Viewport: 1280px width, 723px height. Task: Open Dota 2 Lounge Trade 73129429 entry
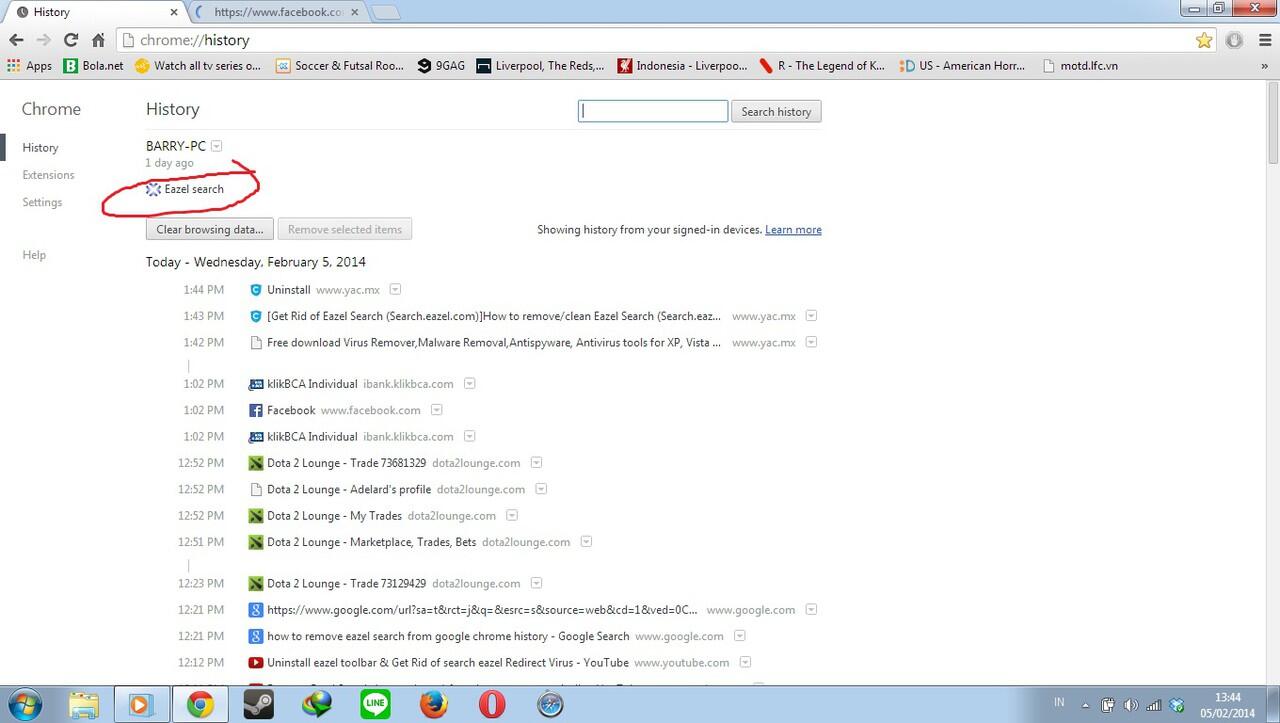(x=347, y=584)
